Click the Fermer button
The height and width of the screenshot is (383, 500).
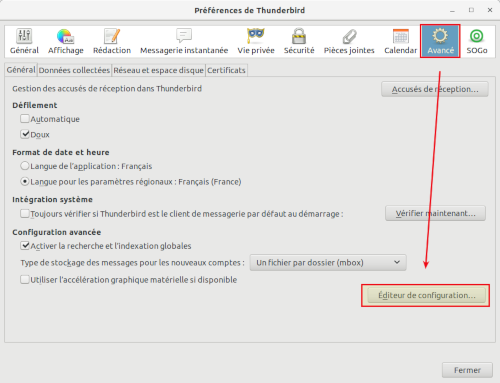467,370
